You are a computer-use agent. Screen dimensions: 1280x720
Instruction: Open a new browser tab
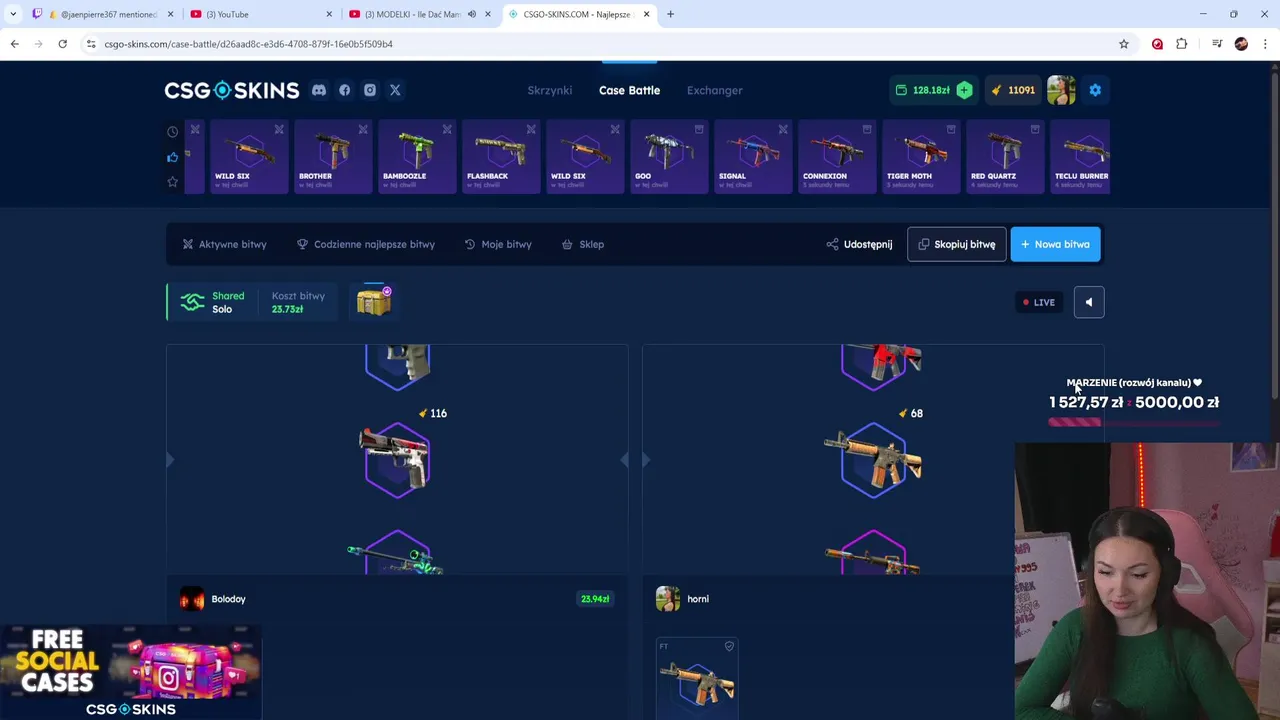670,14
